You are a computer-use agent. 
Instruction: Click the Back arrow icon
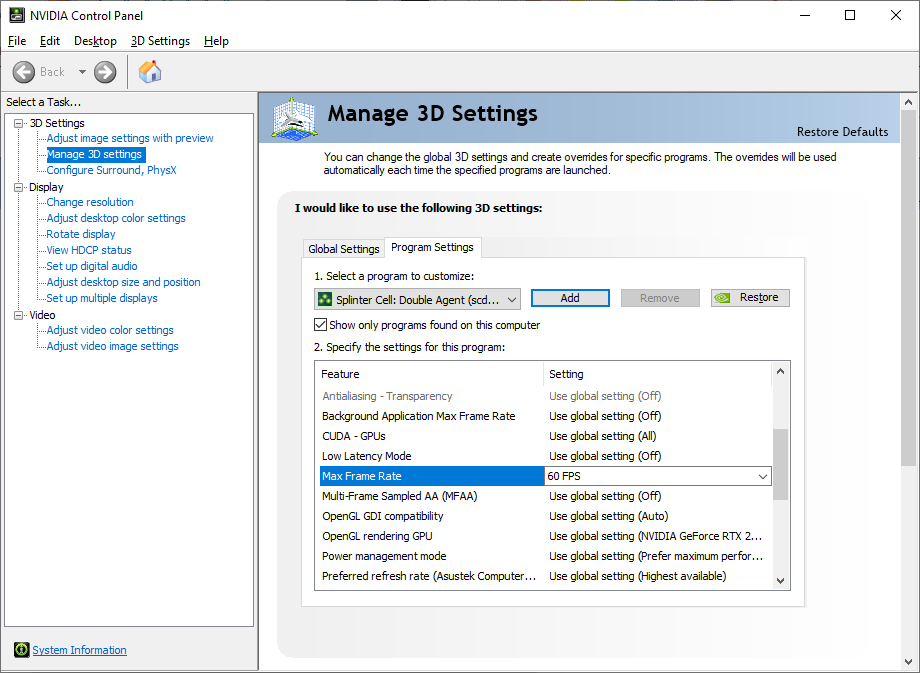point(24,72)
